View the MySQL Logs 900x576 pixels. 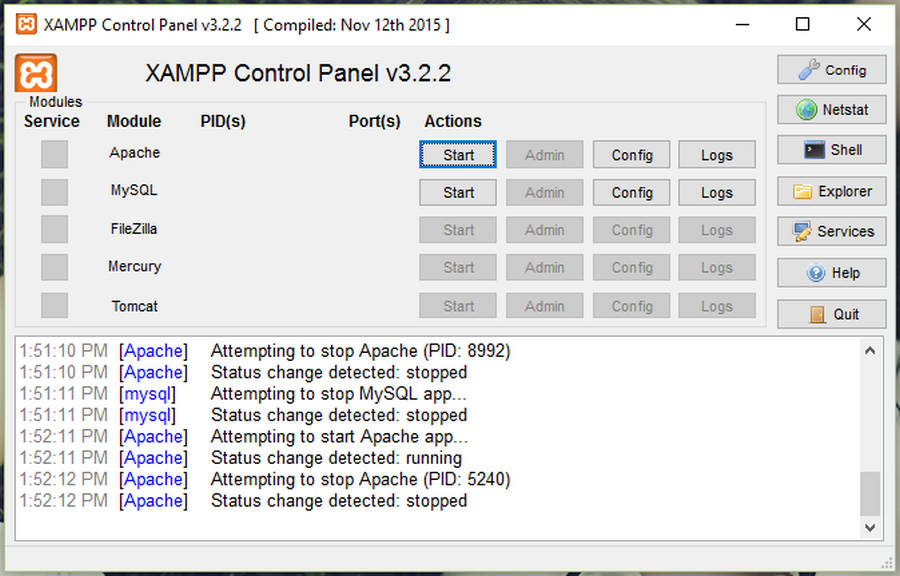[x=717, y=192]
